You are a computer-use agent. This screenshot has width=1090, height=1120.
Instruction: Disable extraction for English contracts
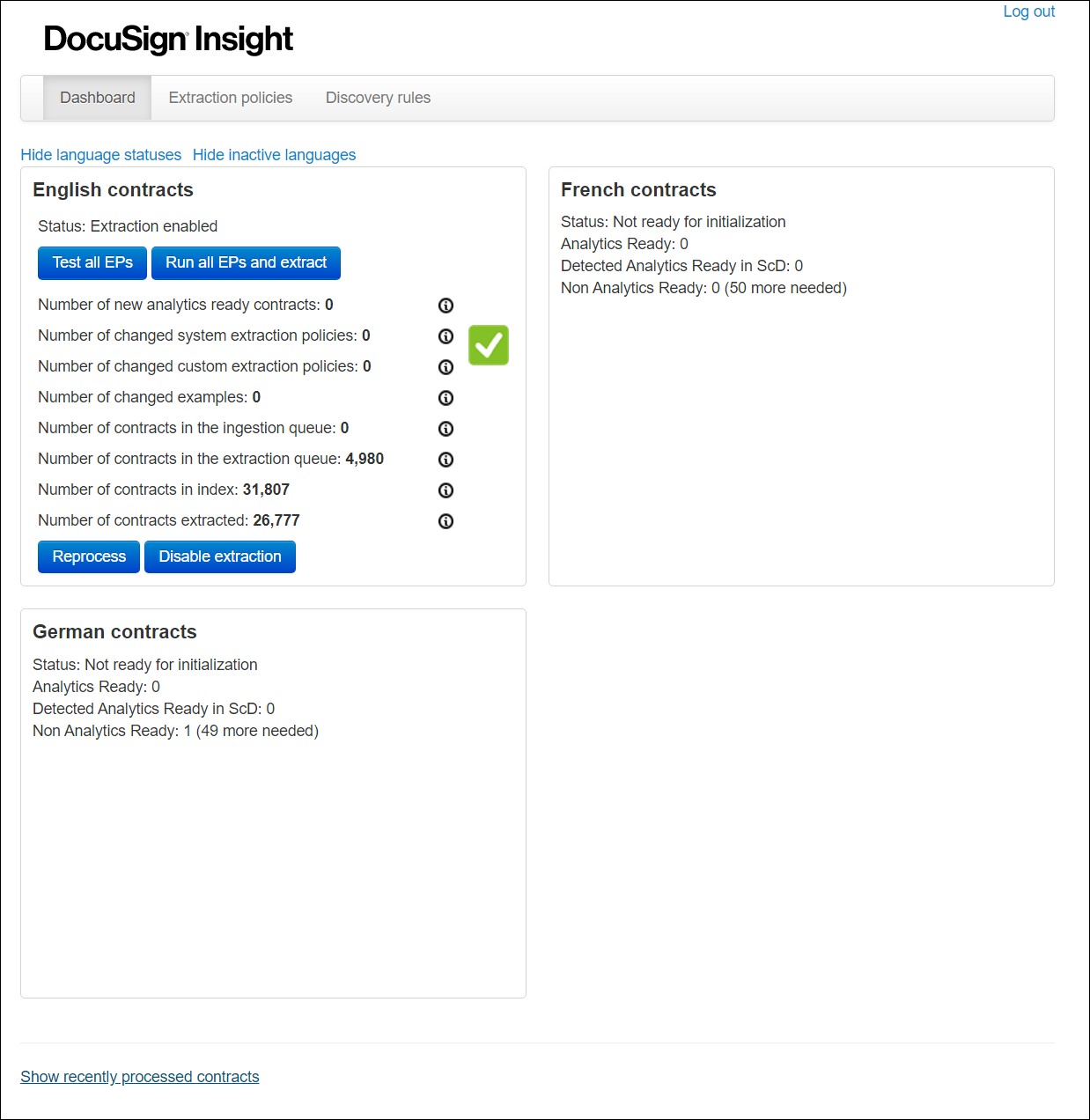coord(219,556)
